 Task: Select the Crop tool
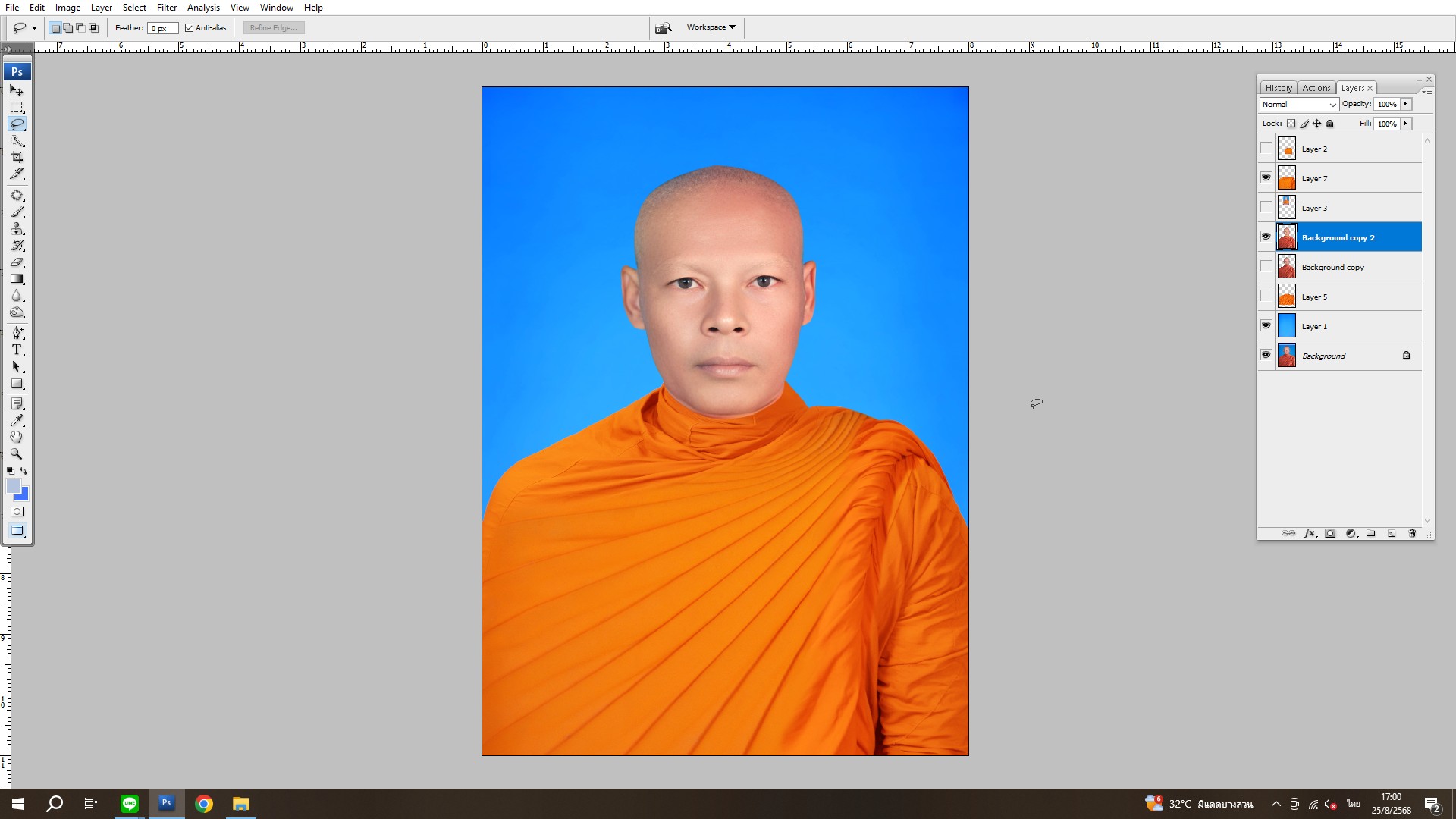click(x=17, y=158)
